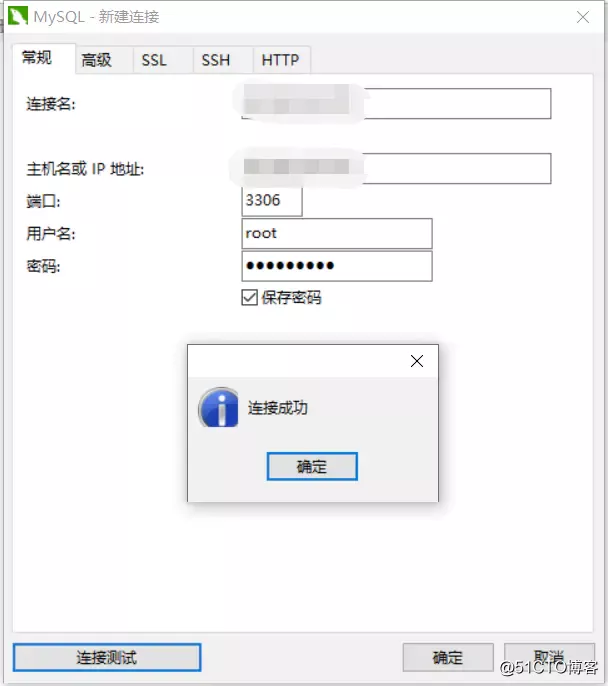Run 连接测试 connection test
The image size is (608, 686).
click(107, 657)
